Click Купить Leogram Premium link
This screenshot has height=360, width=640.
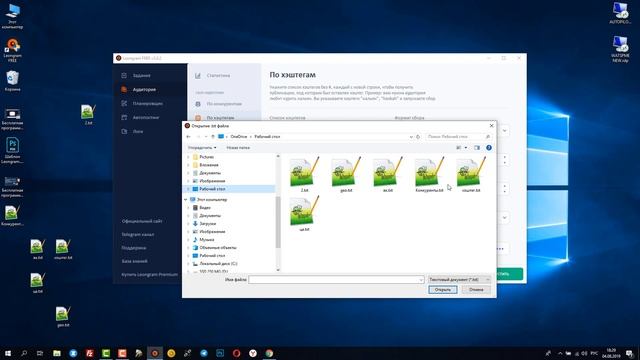tap(149, 274)
